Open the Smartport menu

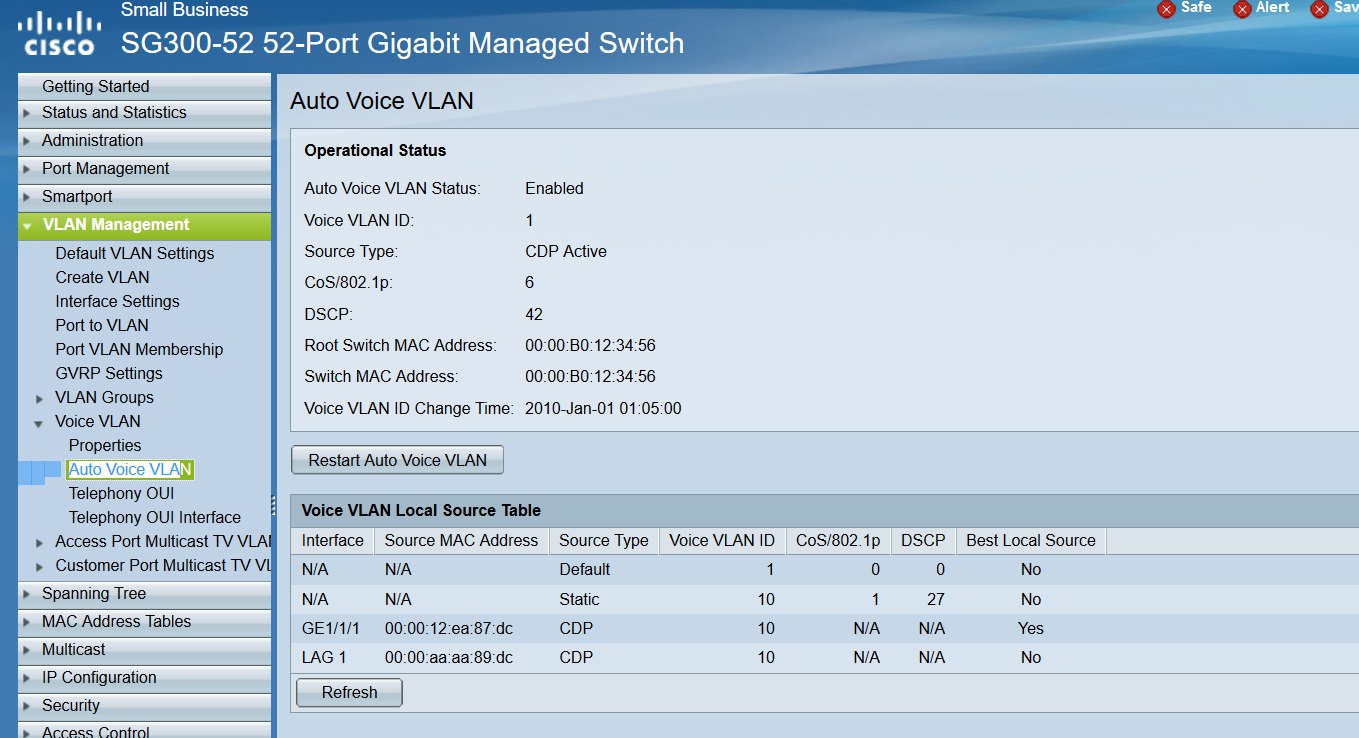[x=77, y=196]
